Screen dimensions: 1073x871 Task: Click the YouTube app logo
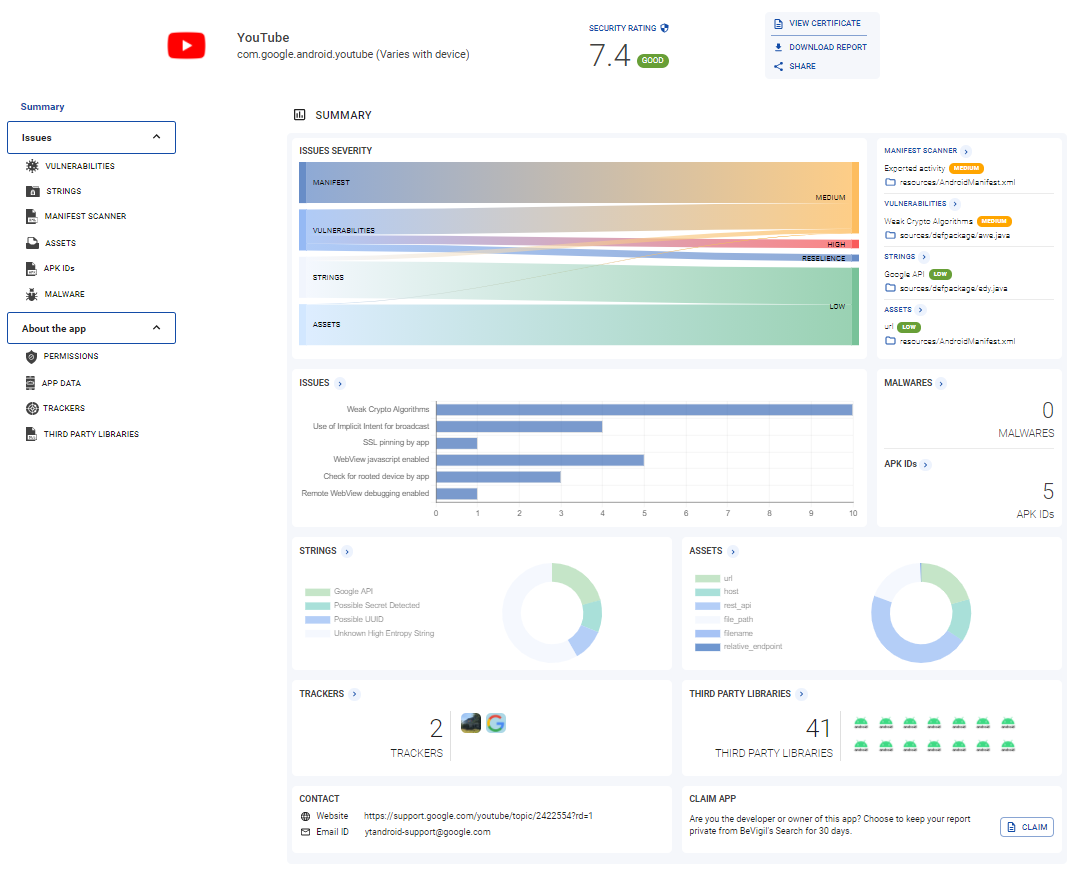(x=186, y=46)
